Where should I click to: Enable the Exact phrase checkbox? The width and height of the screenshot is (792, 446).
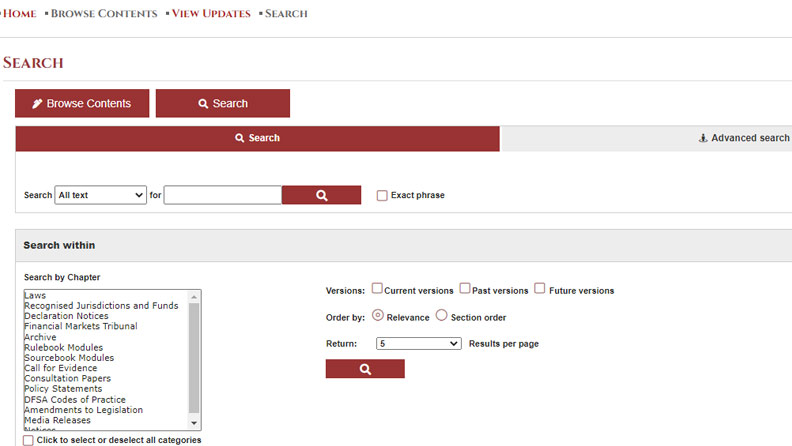tap(382, 195)
